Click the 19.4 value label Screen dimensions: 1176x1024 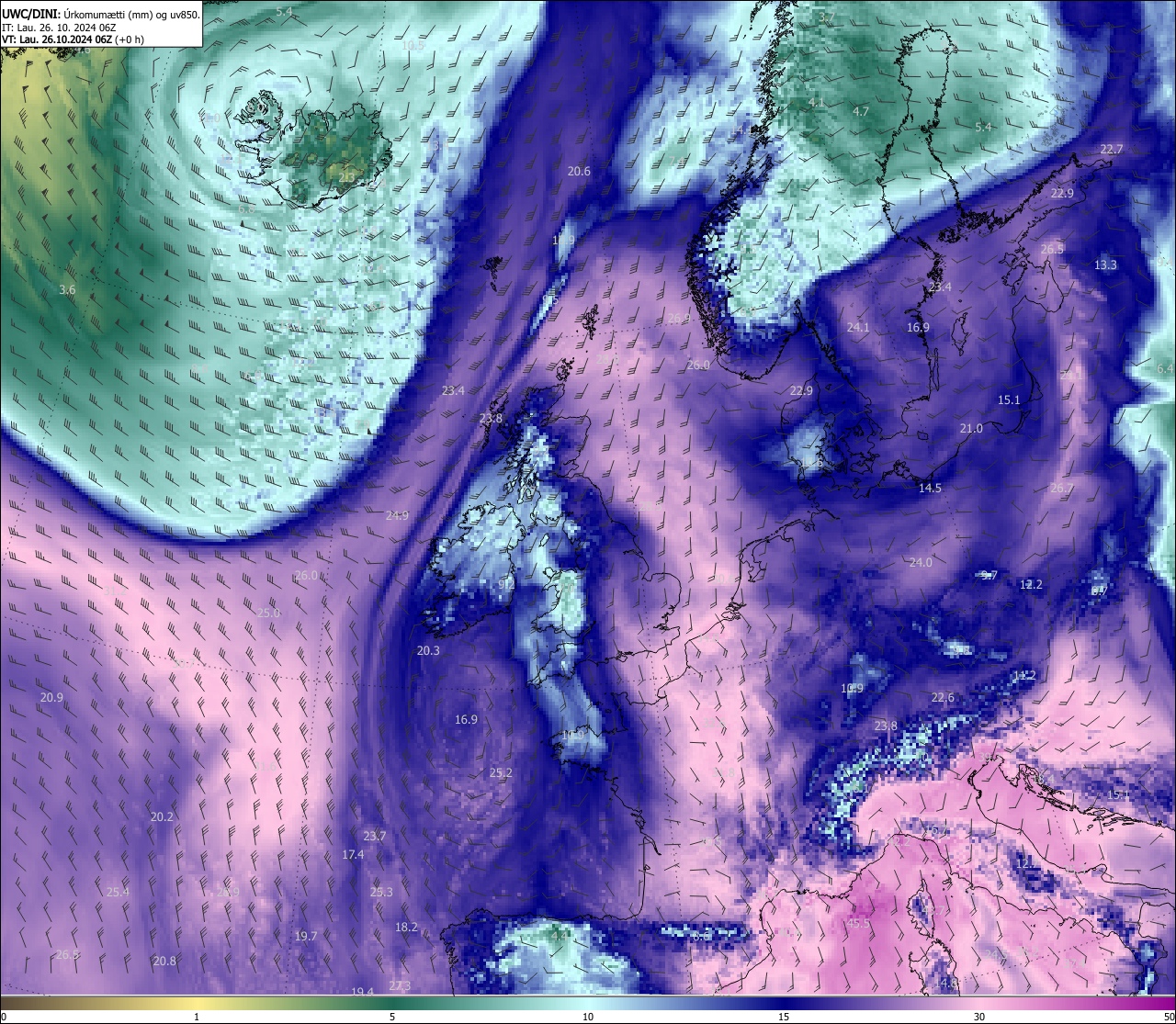click(363, 993)
